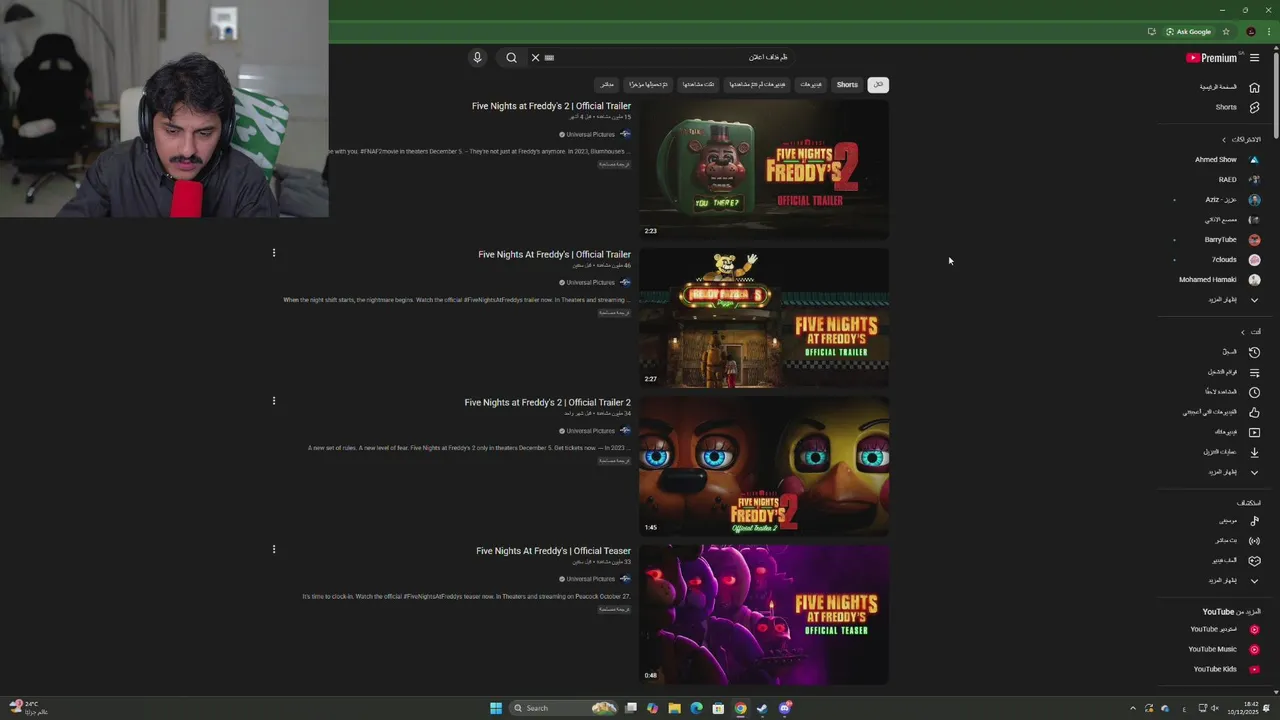Open the Five Nights At Freddy's Official Trailer thumbnail
1280x720 pixels.
[764, 318]
